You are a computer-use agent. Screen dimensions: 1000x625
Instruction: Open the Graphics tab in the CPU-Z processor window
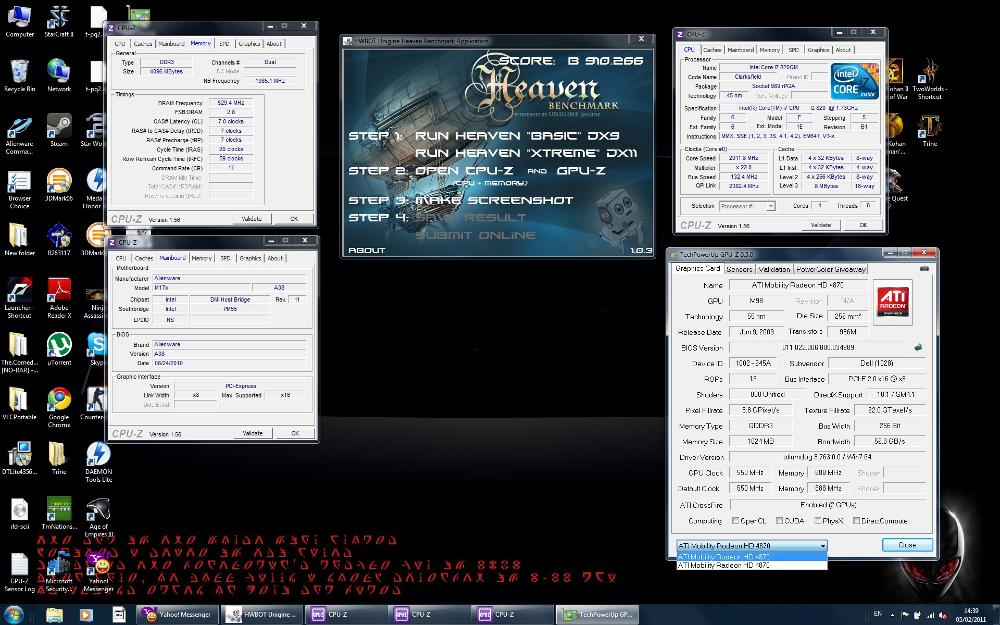(x=818, y=50)
